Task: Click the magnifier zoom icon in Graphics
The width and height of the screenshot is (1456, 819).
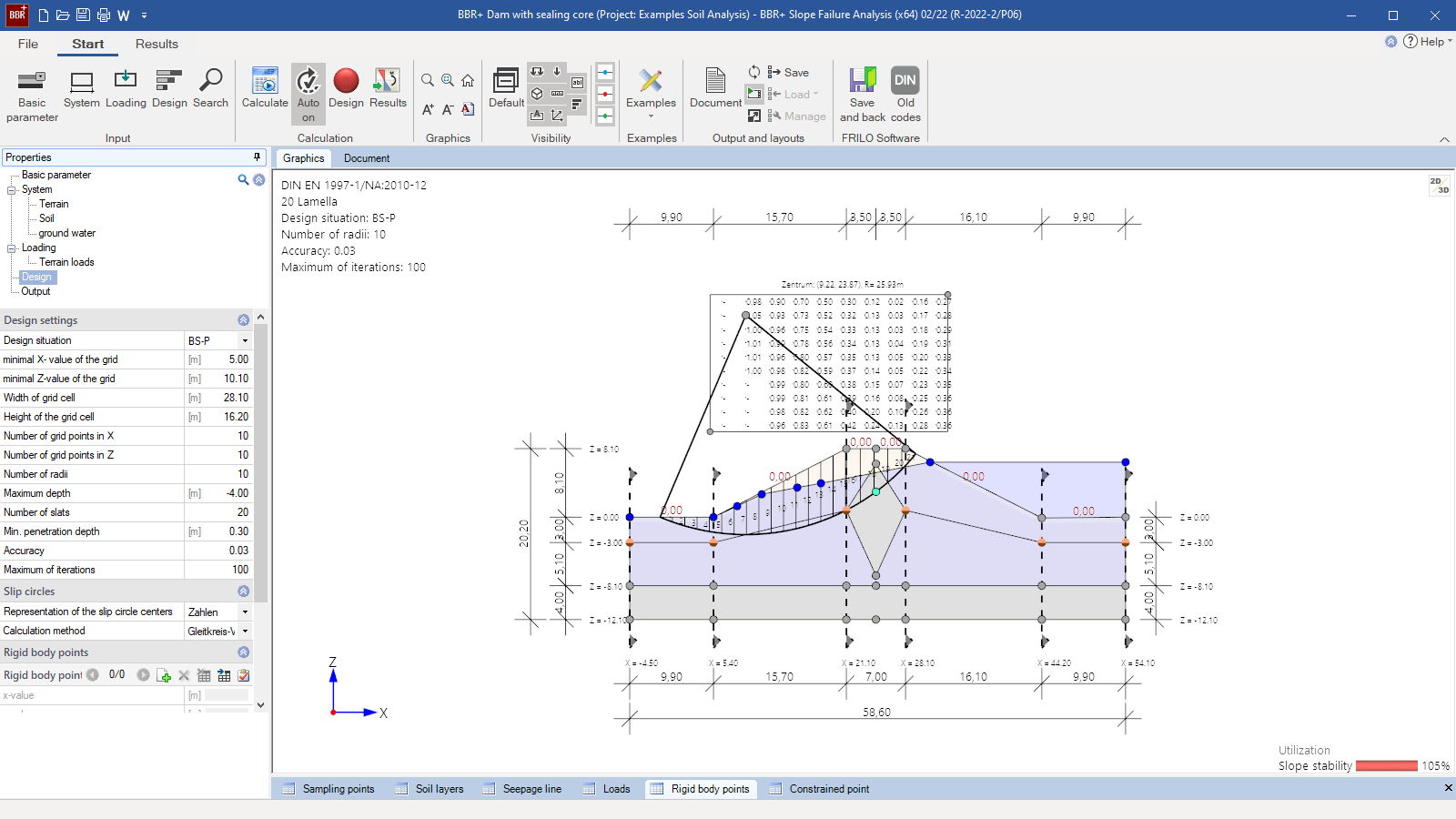Action: 428,80
